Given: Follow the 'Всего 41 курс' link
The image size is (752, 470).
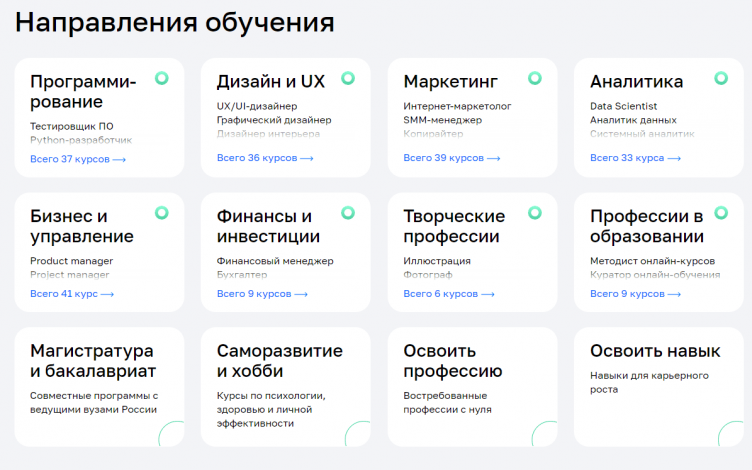Looking at the screenshot, I should coord(72,294).
